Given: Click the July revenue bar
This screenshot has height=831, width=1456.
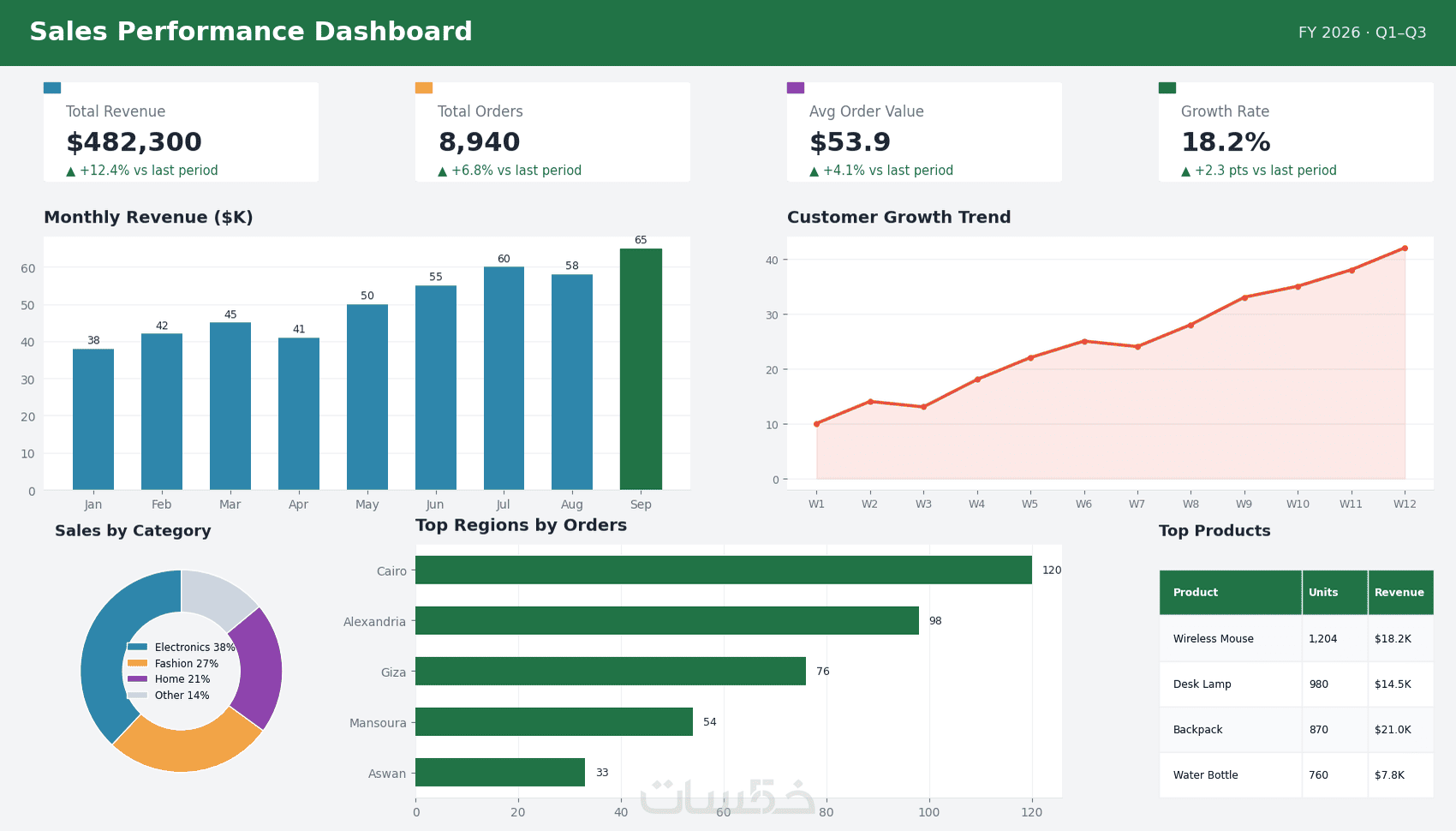Looking at the screenshot, I should 504,379.
